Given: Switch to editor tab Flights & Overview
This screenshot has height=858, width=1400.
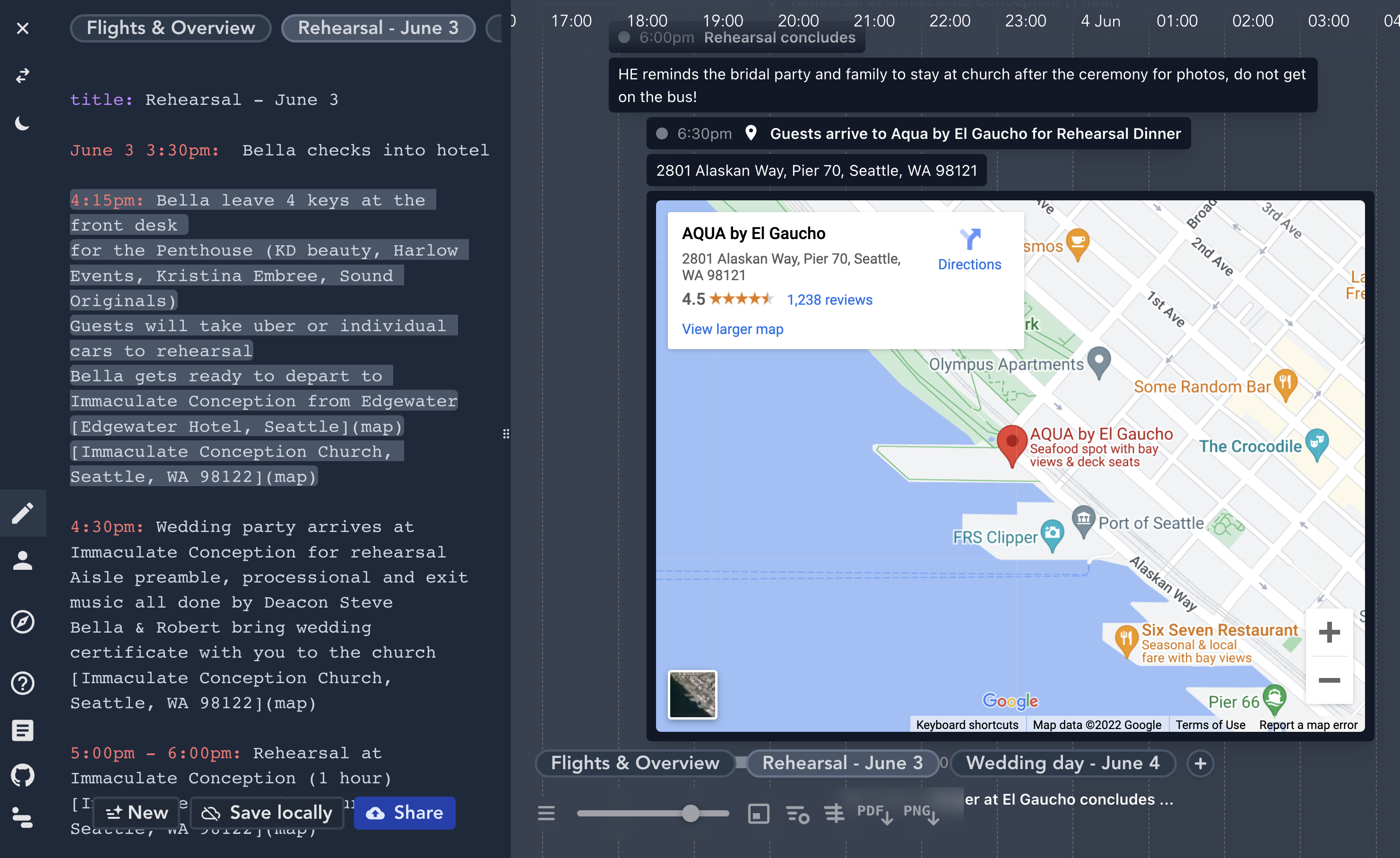Looking at the screenshot, I should 171,28.
